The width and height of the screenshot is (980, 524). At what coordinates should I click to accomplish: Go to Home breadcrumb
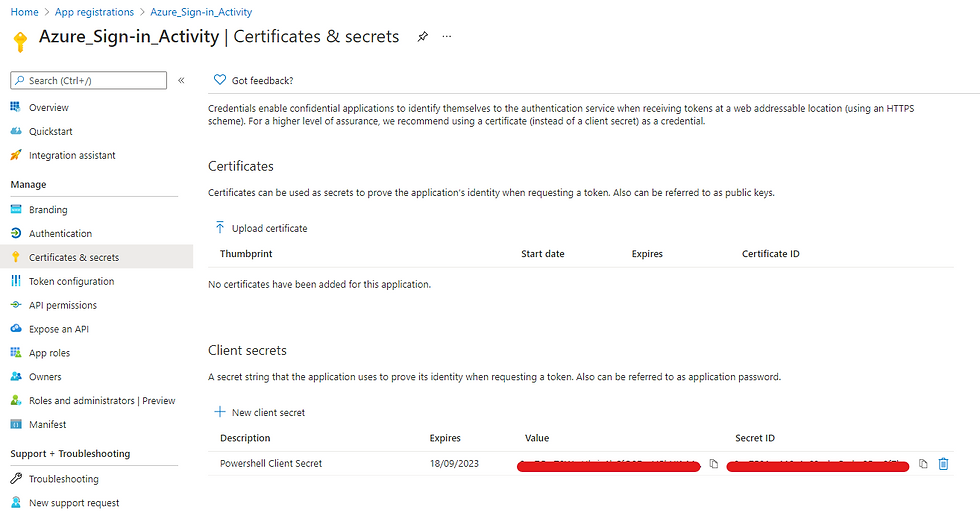[24, 12]
